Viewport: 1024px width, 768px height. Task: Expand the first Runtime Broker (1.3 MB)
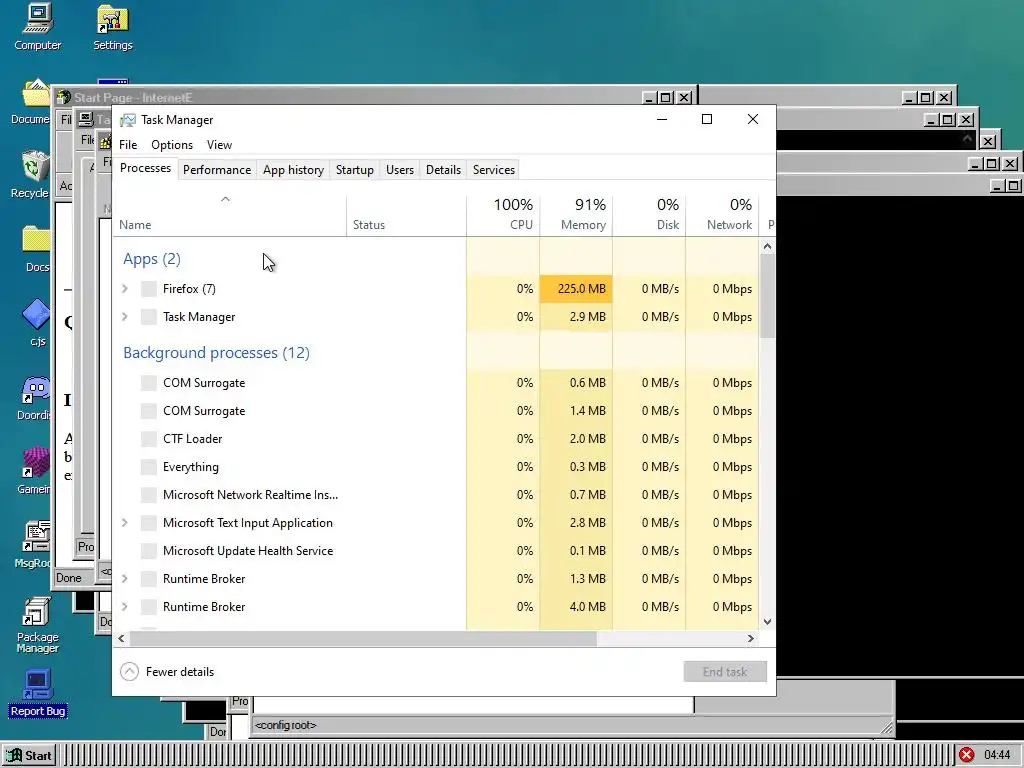(125, 579)
